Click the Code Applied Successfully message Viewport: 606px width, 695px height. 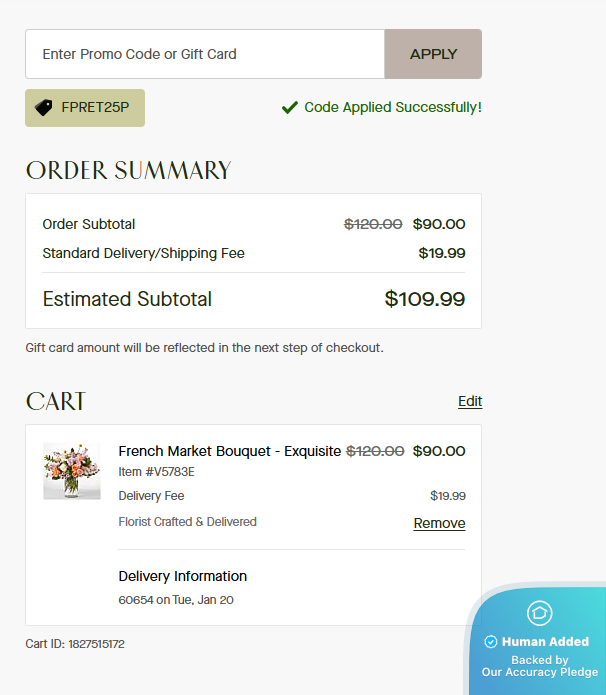tap(393, 107)
